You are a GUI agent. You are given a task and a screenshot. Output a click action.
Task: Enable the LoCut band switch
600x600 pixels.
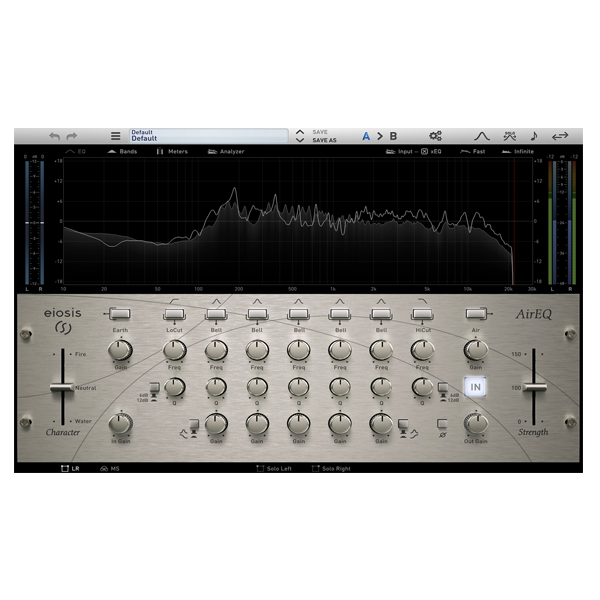(x=174, y=313)
